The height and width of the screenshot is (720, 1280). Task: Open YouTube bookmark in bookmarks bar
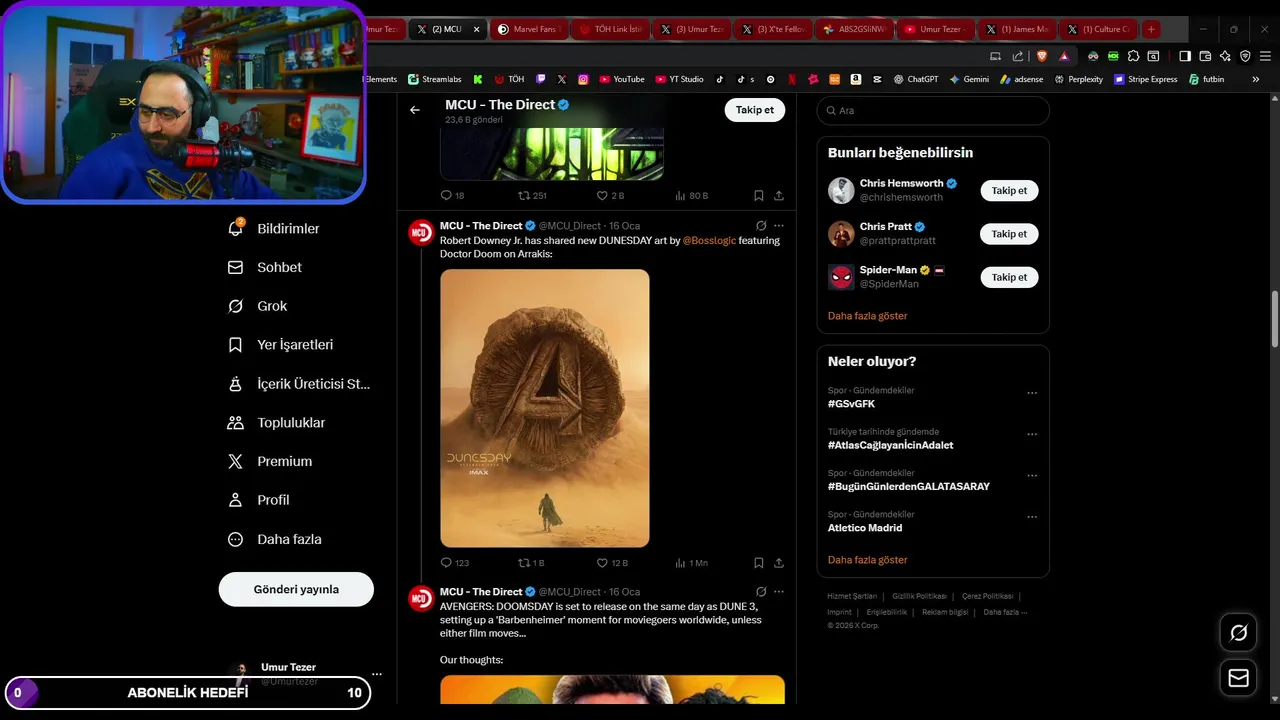click(621, 79)
